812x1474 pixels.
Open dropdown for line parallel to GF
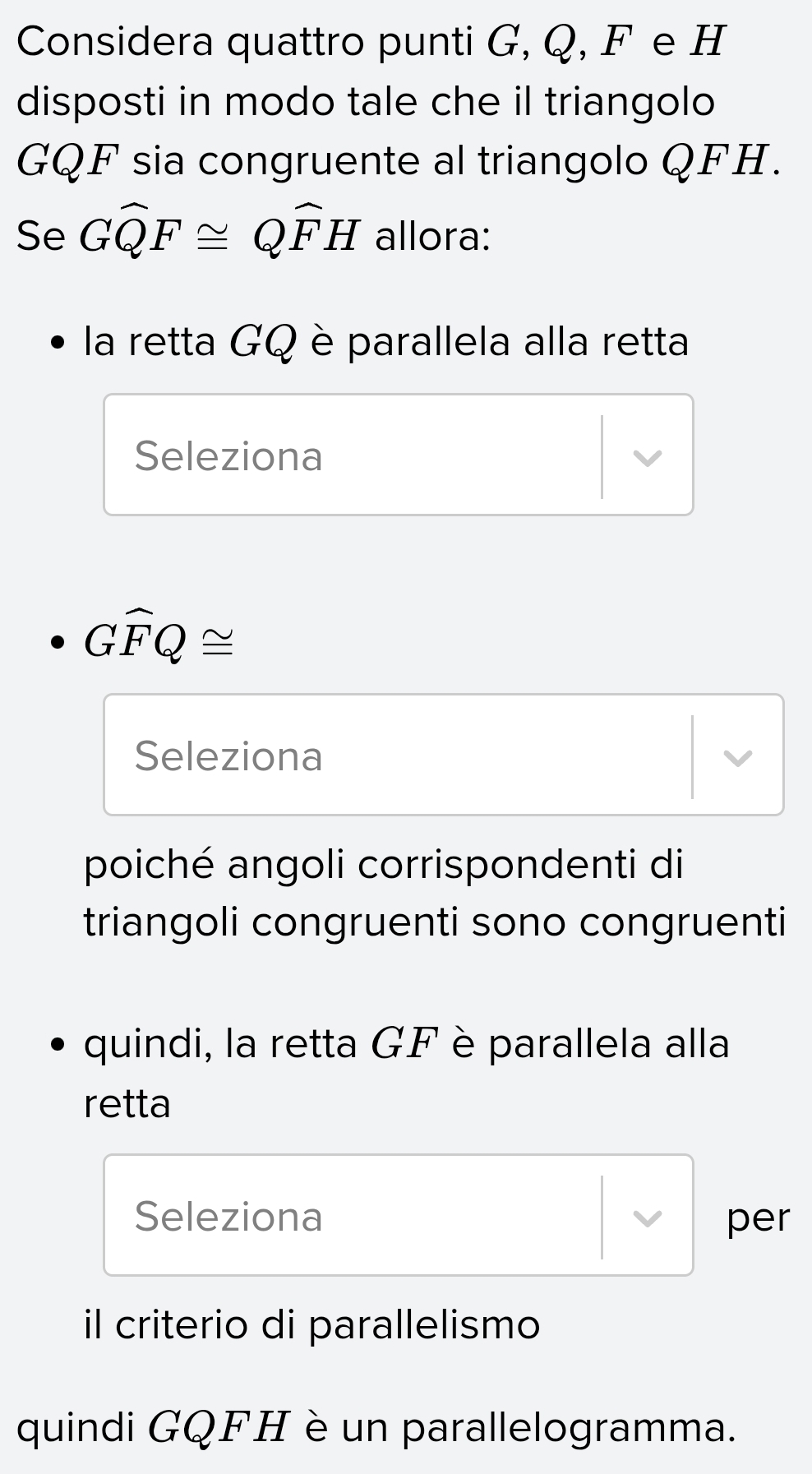[398, 1216]
